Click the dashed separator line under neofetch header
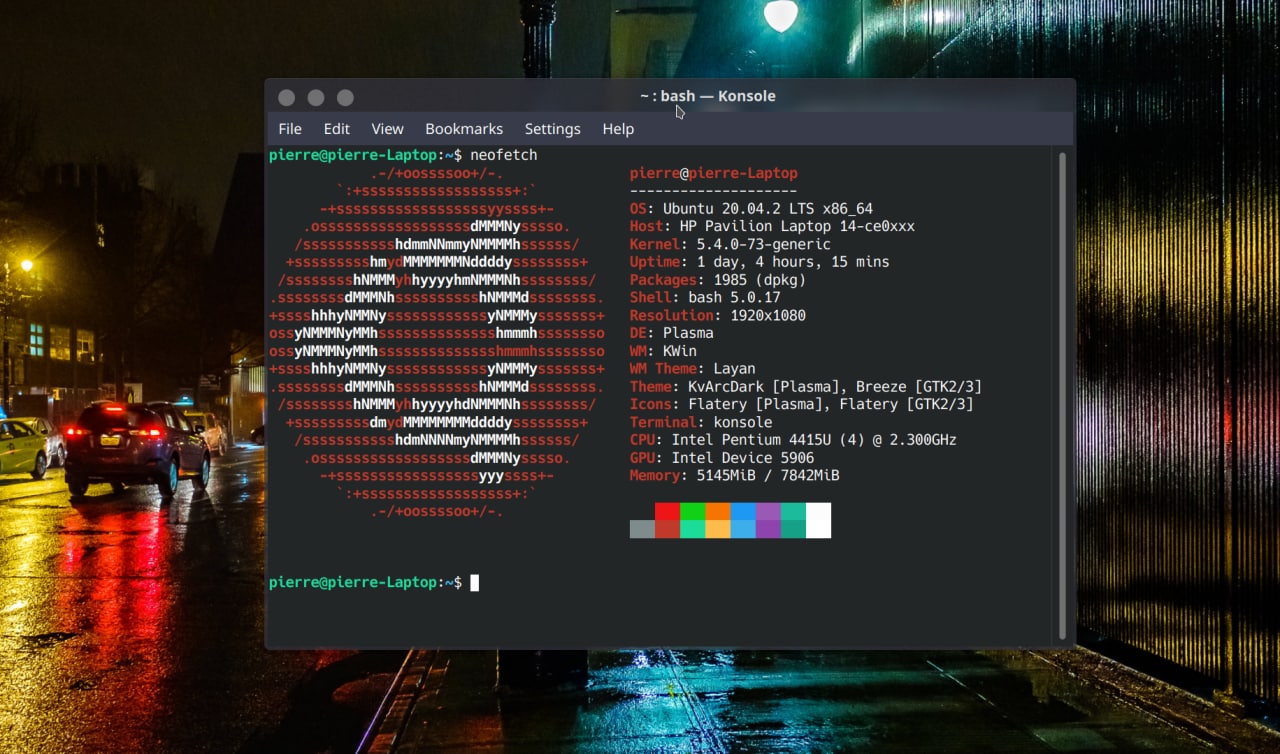The width and height of the screenshot is (1280, 754). click(714, 191)
